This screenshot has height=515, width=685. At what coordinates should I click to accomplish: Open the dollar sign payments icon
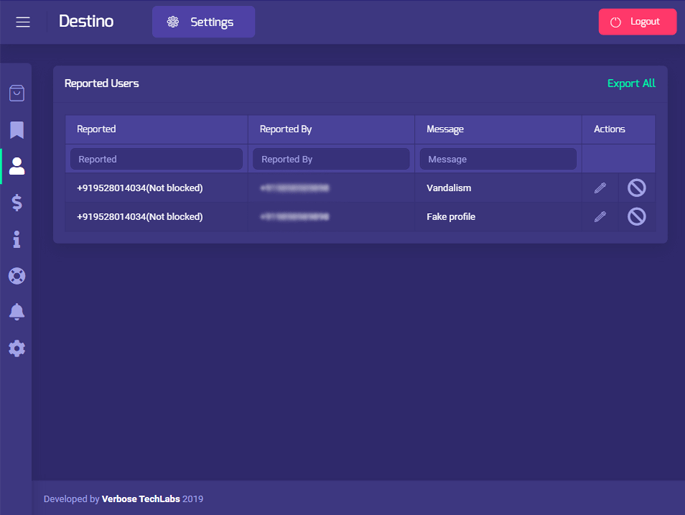click(x=17, y=203)
